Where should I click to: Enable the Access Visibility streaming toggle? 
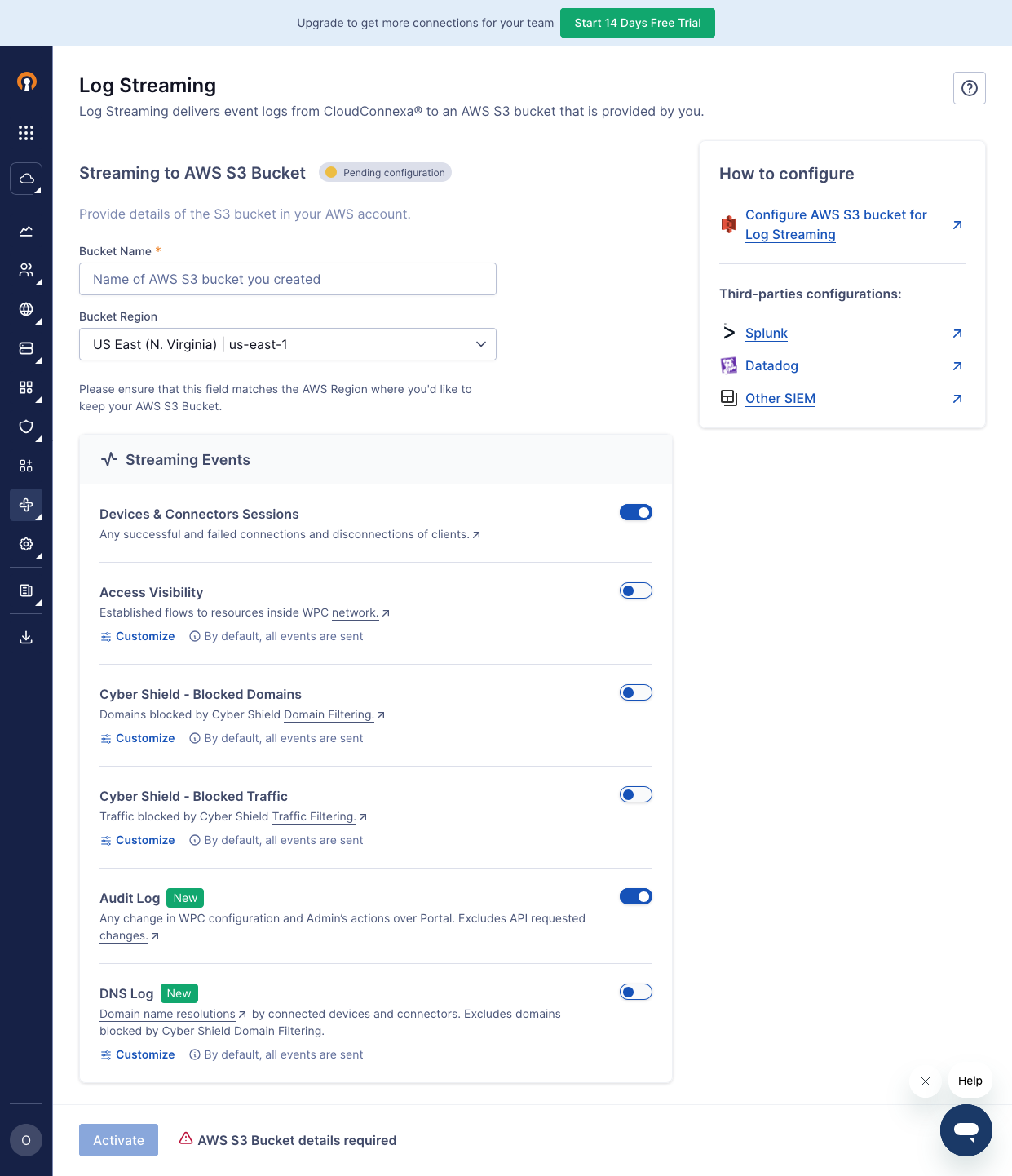click(x=635, y=590)
